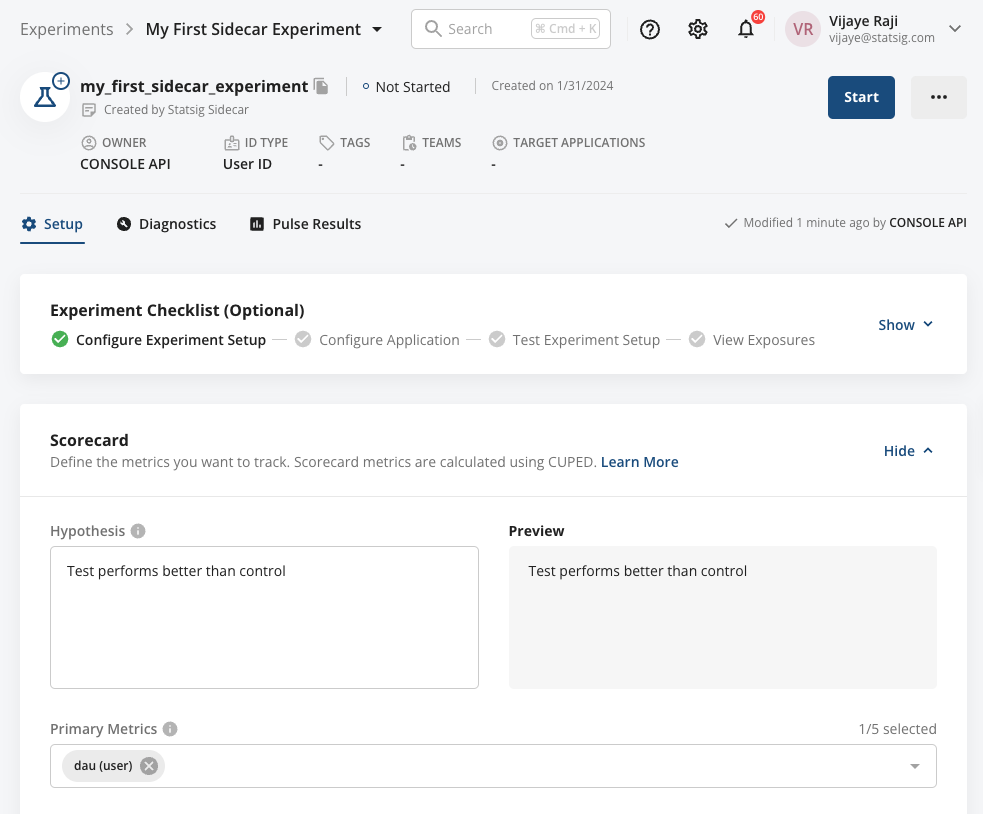Open the settings gear in the top bar
This screenshot has width=983, height=814.
tap(698, 29)
